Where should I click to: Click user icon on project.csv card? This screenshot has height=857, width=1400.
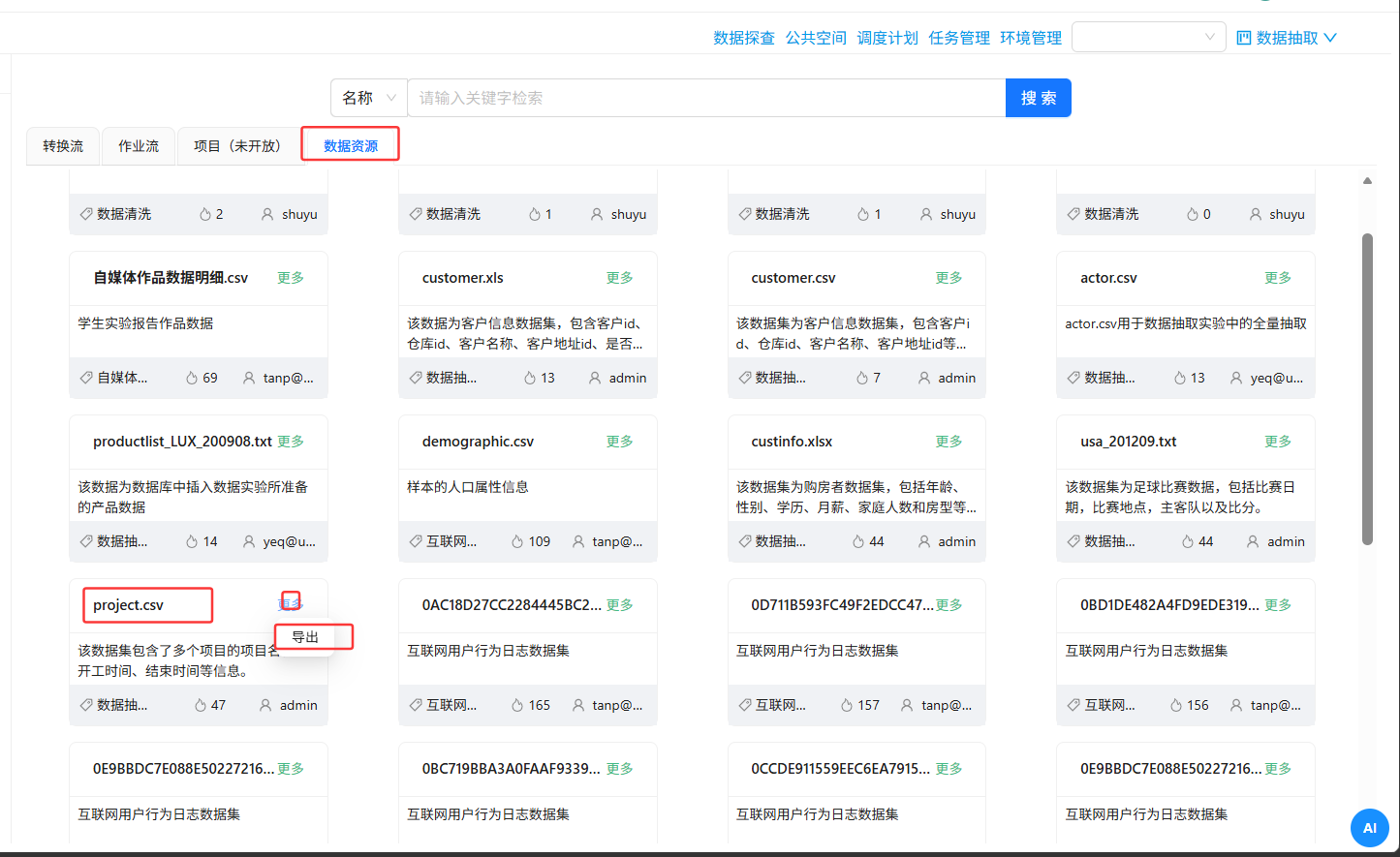click(265, 705)
